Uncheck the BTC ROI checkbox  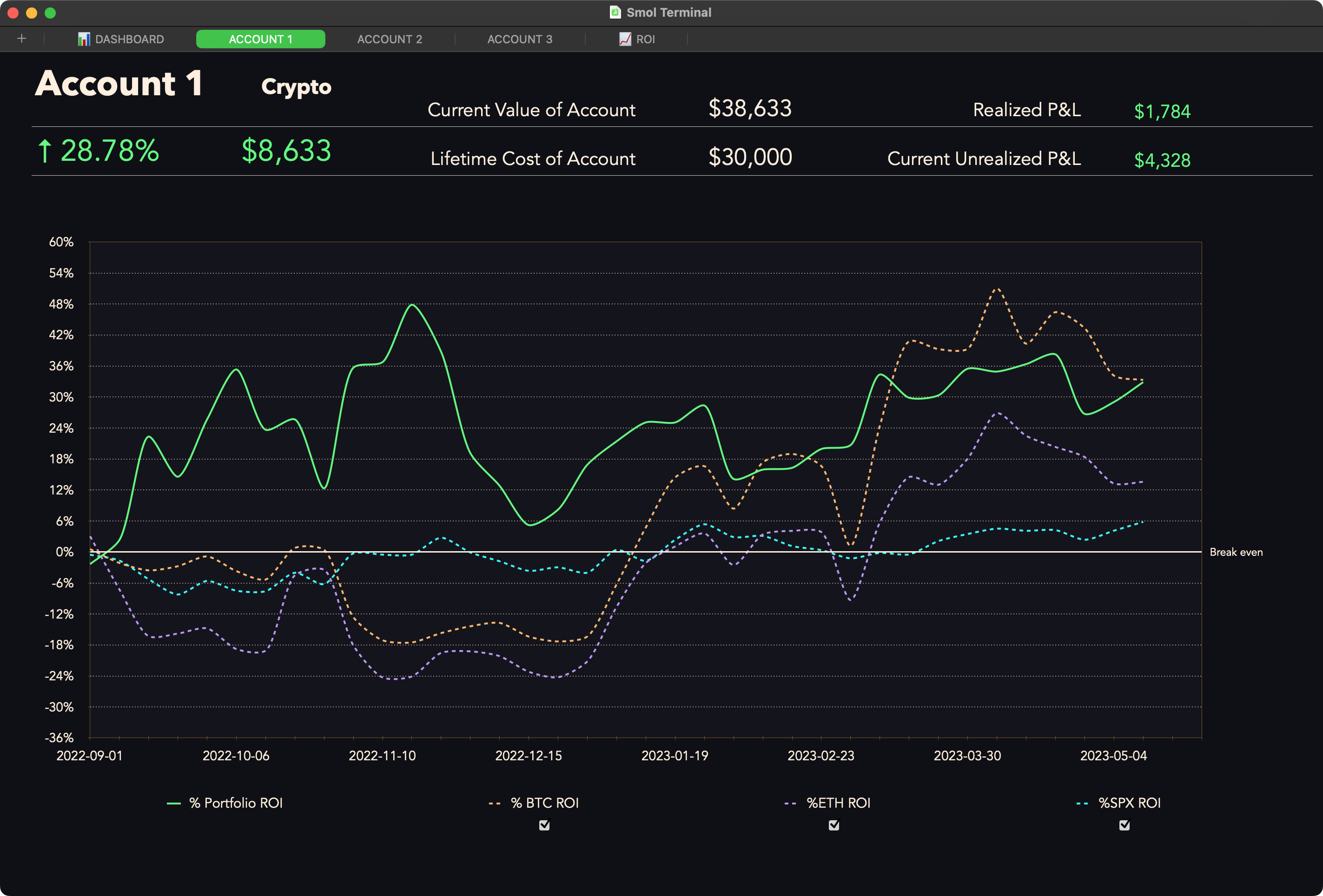click(544, 825)
